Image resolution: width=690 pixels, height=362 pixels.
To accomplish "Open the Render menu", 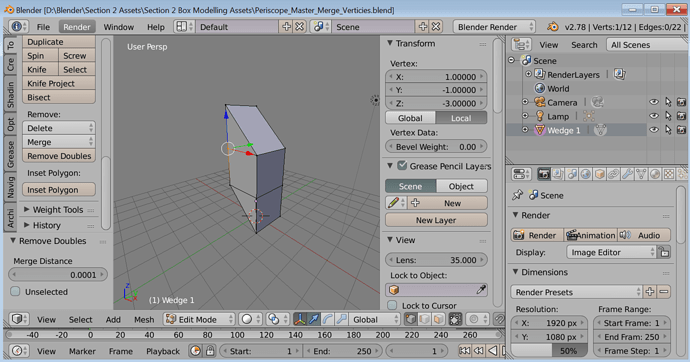I will tap(77, 27).
